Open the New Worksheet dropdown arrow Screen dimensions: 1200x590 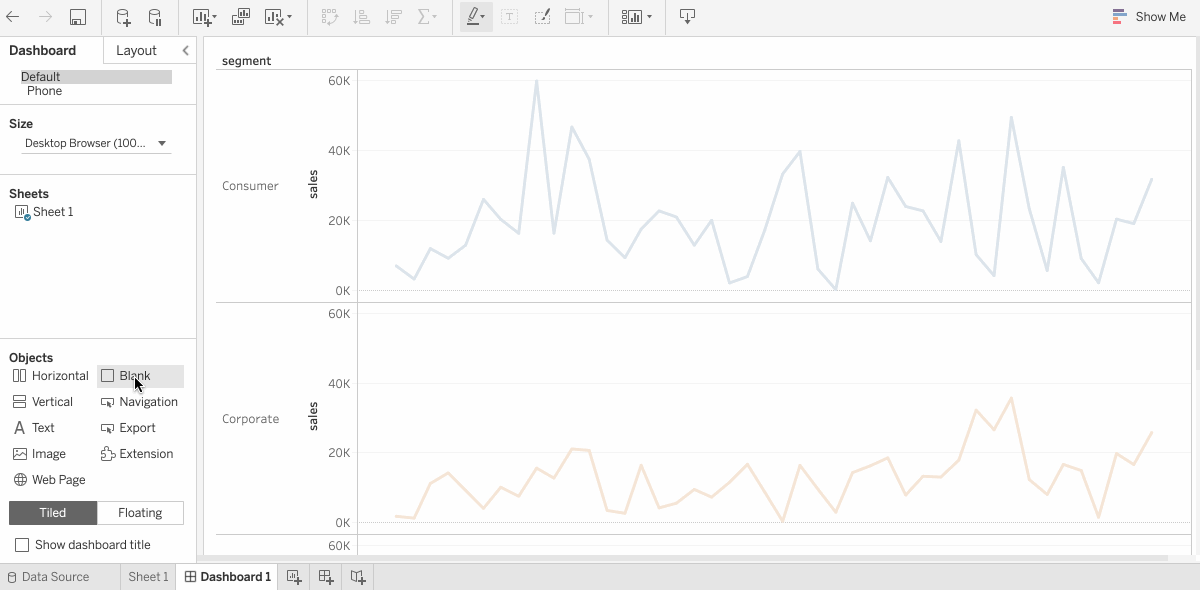tap(214, 17)
